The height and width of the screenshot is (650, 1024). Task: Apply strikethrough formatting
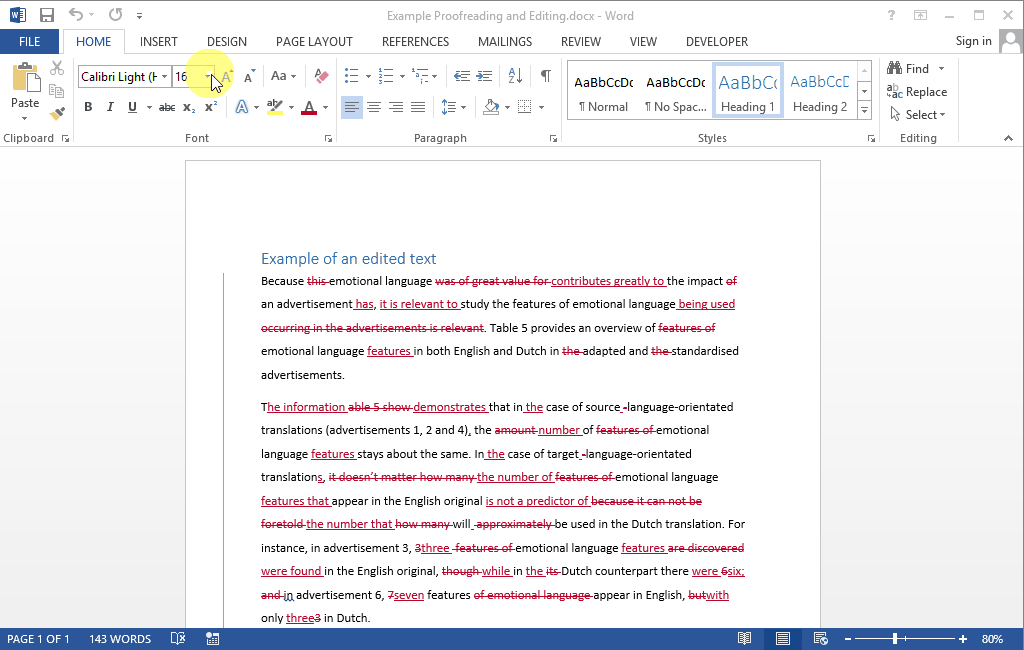166,106
